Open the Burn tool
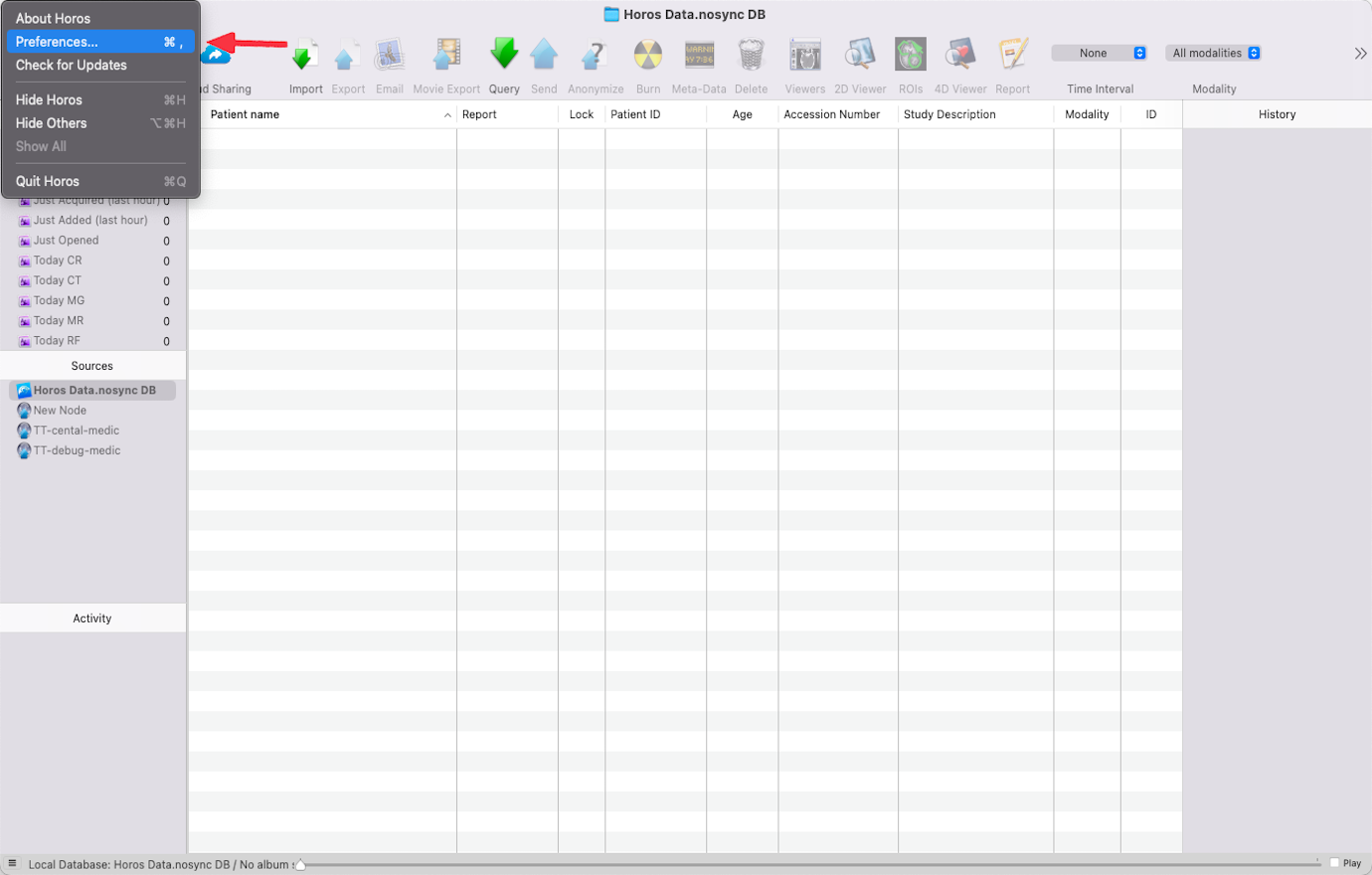The height and width of the screenshot is (875, 1372). coord(647,54)
